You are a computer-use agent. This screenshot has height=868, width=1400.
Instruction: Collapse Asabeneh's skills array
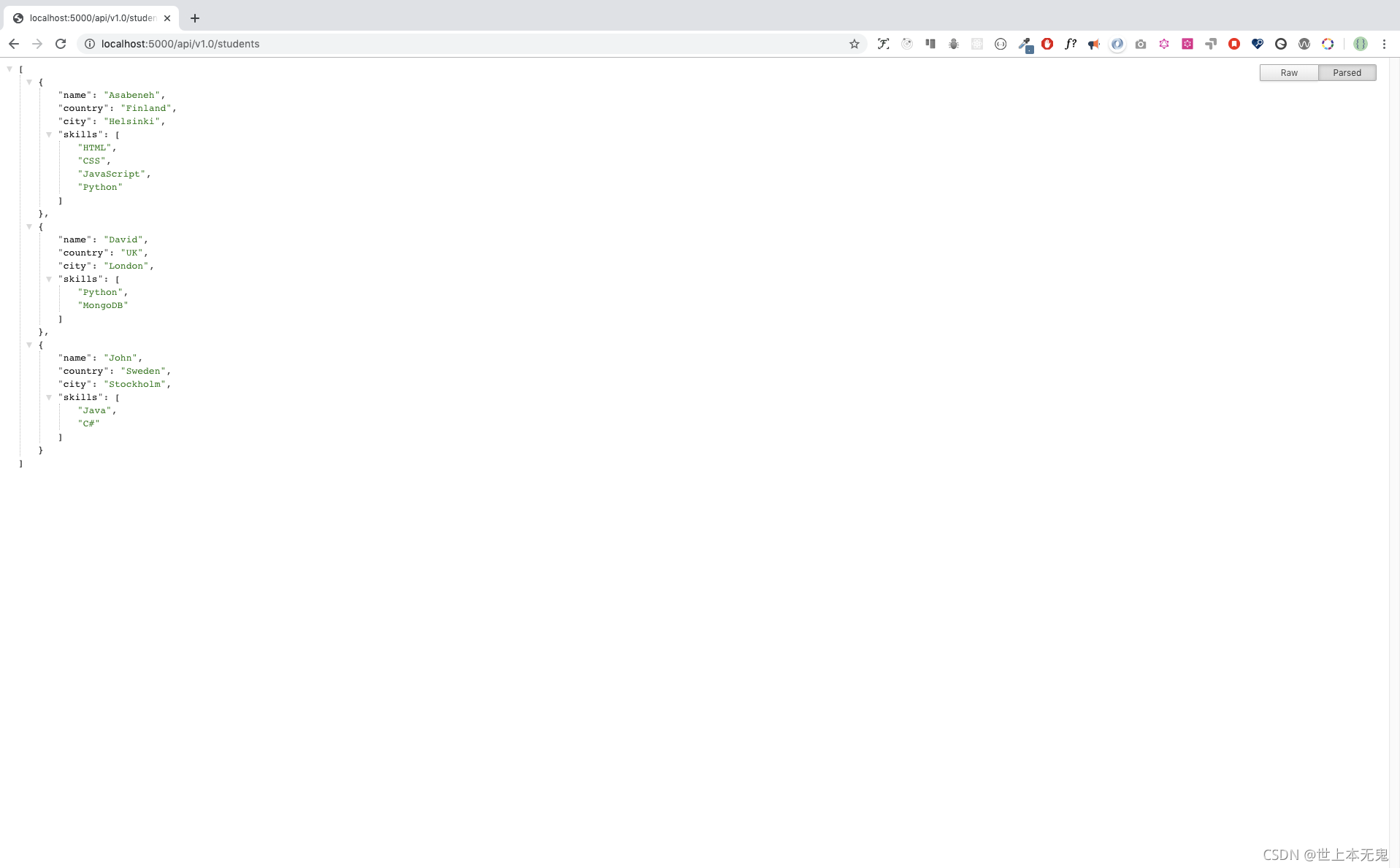(49, 135)
